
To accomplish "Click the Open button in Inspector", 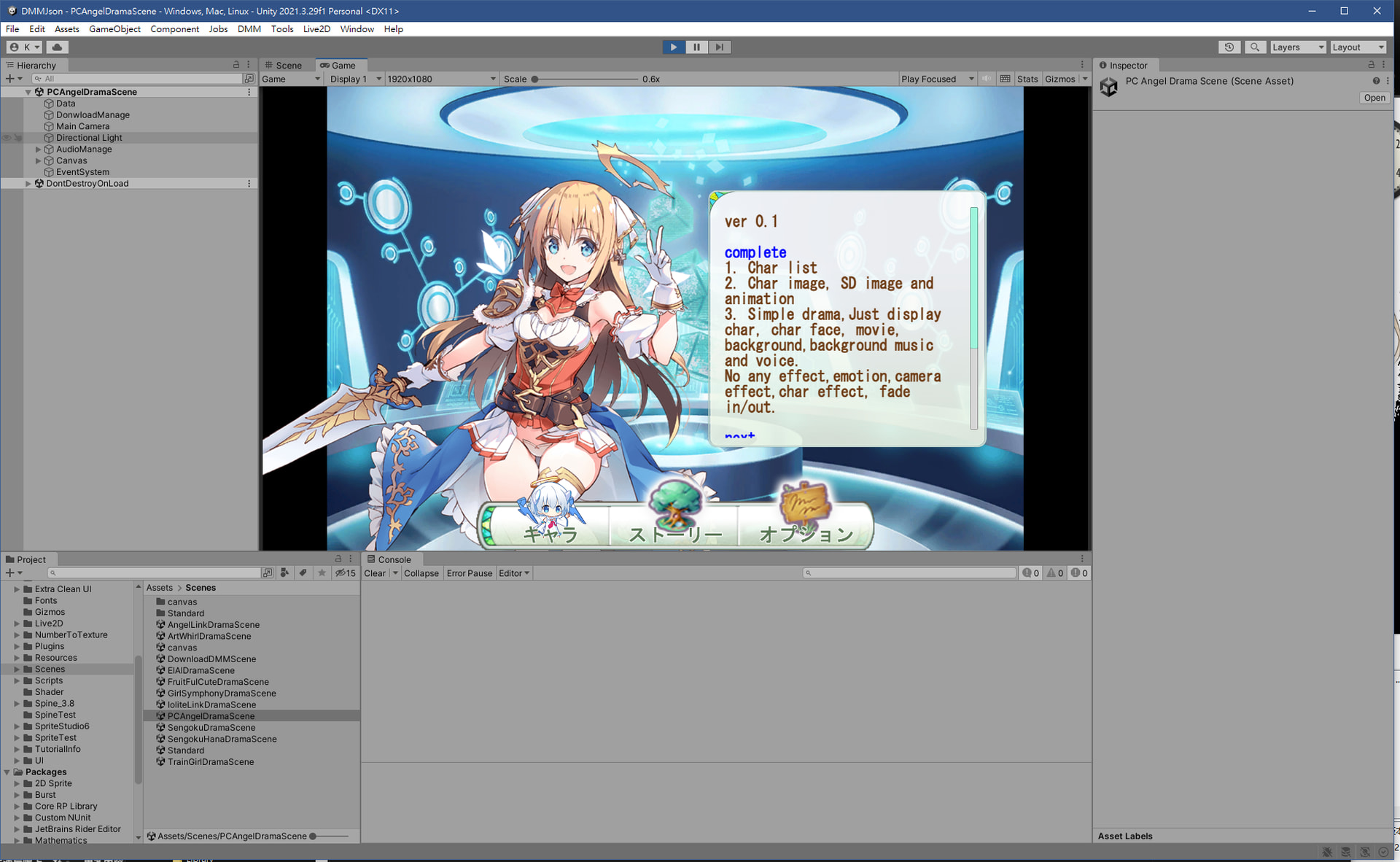I will (x=1374, y=98).
